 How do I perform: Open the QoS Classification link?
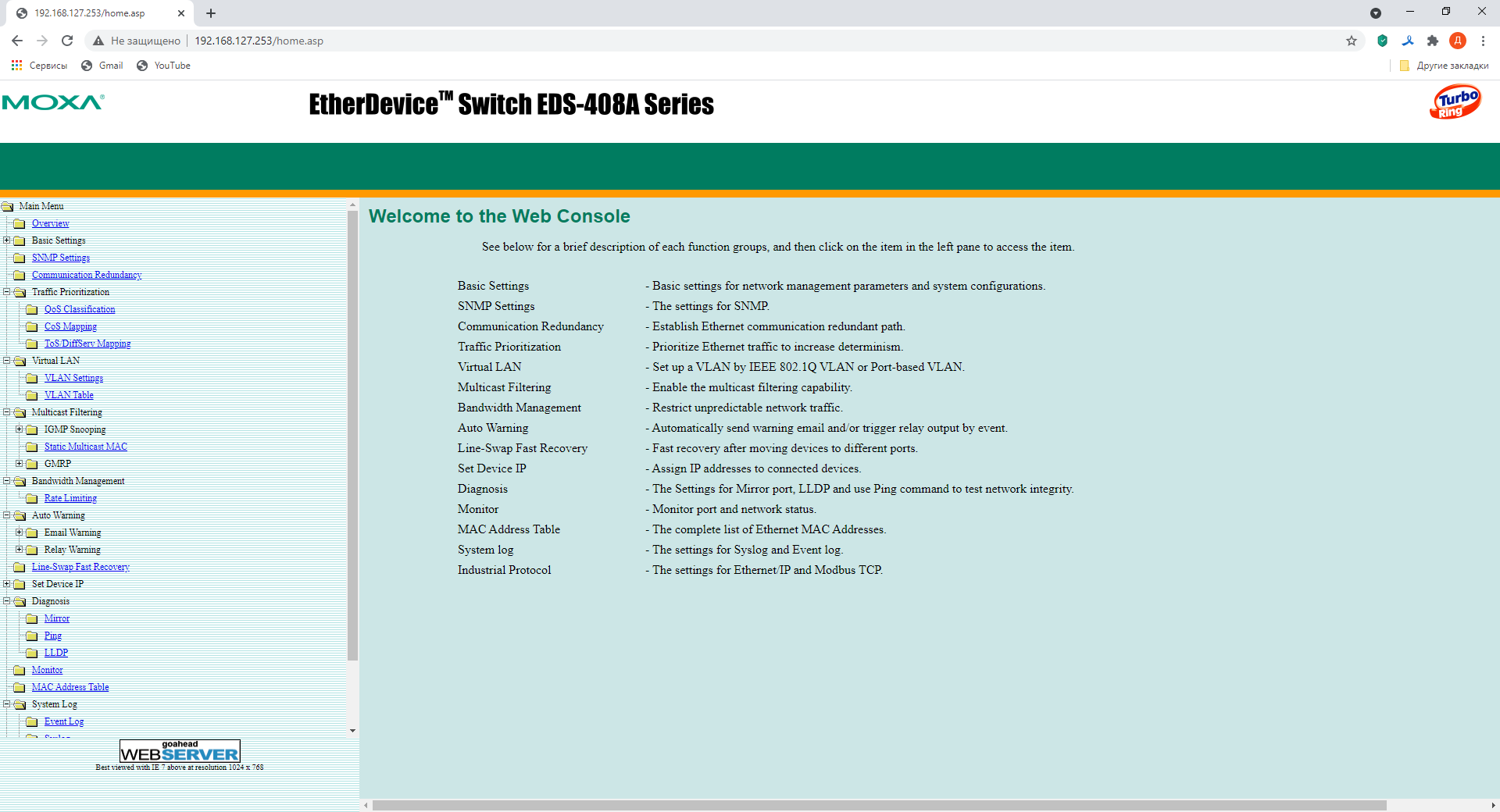tap(80, 309)
